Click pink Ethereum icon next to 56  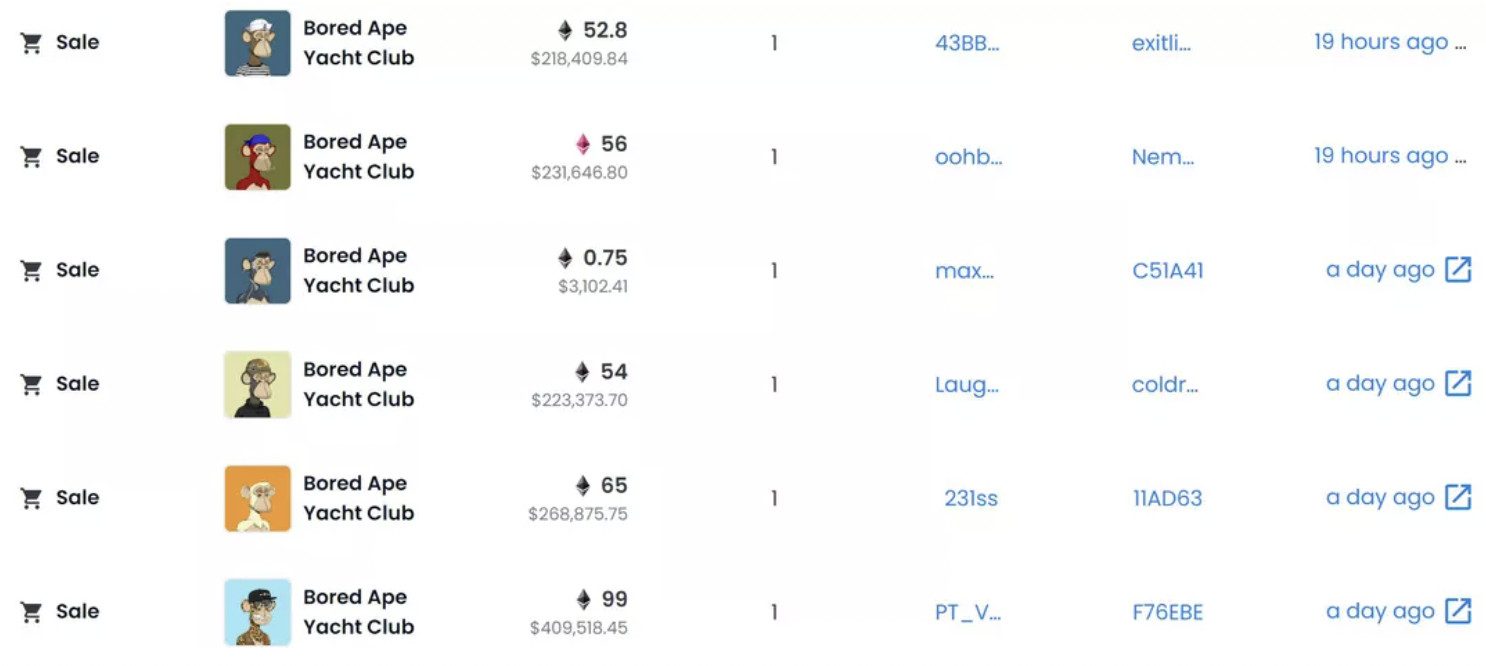click(x=583, y=144)
